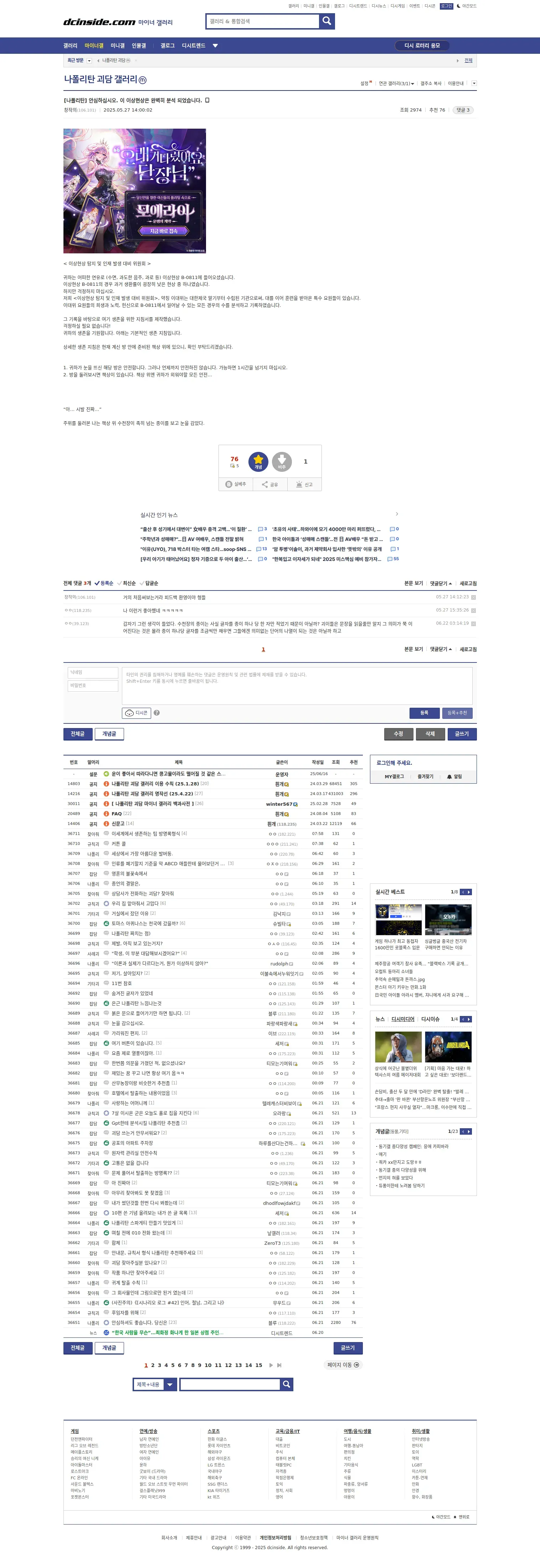Click the 닉네임 input field
540x1568 pixels.
pos(93,672)
